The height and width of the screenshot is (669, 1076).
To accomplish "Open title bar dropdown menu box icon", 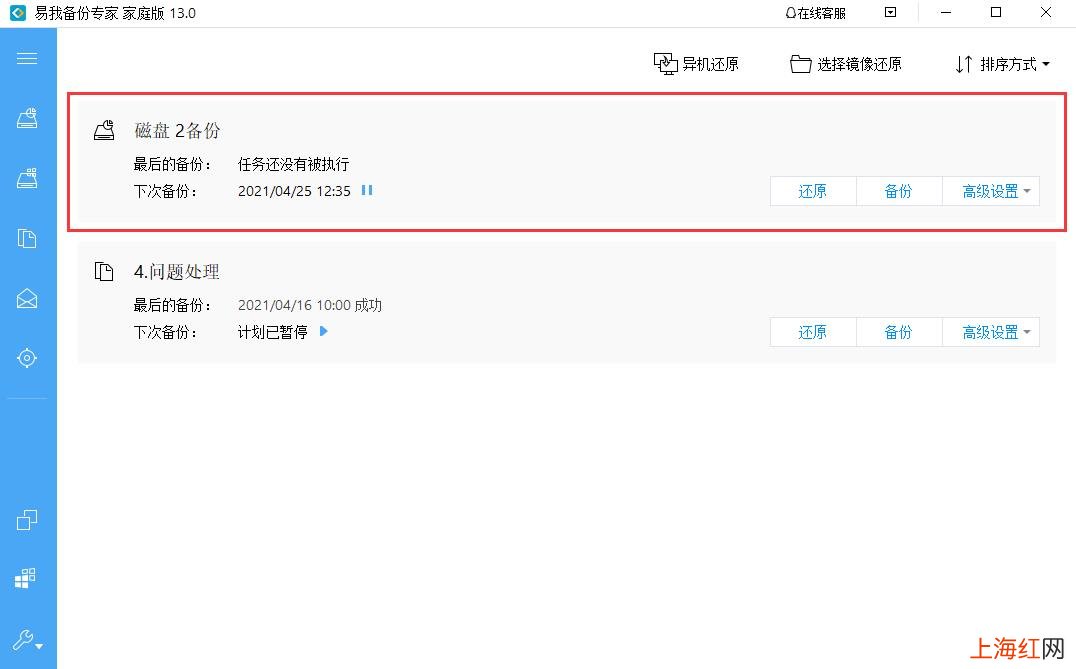I will click(890, 12).
